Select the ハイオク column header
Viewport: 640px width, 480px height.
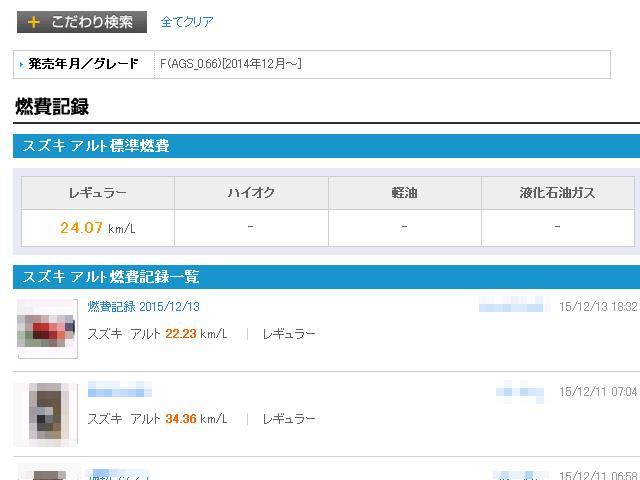(251, 193)
